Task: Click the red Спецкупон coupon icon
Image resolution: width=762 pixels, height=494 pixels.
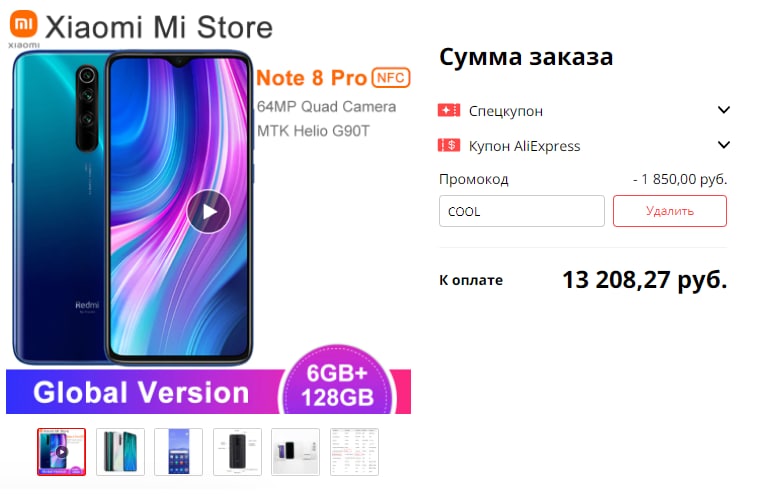Action: pyautogui.click(x=449, y=111)
